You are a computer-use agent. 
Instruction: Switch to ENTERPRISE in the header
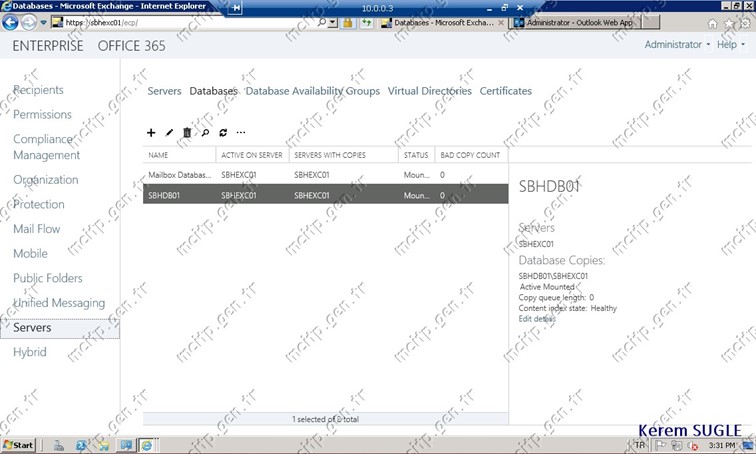(x=48, y=46)
